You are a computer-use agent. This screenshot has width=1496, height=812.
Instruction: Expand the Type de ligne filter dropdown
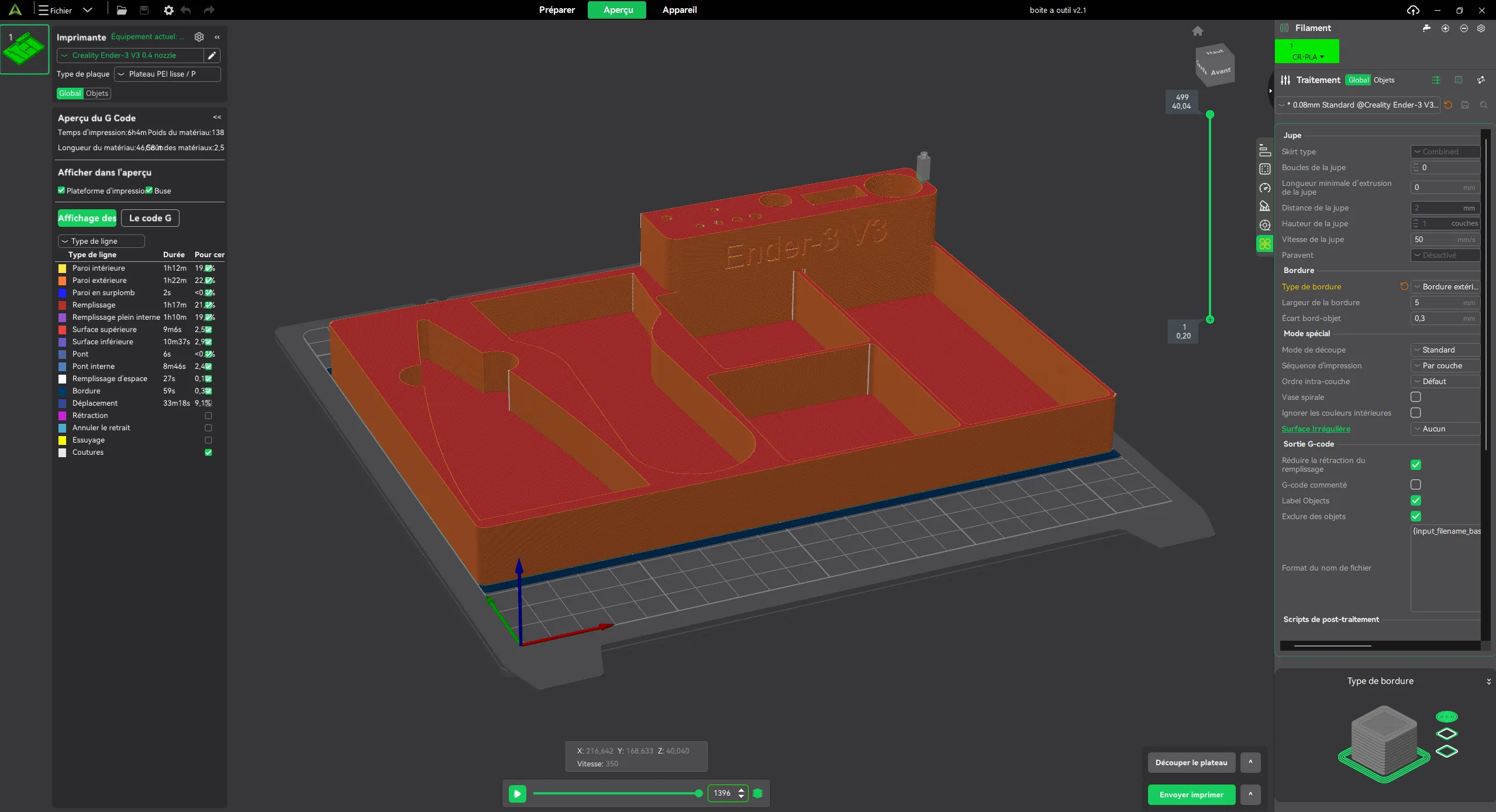coord(101,241)
